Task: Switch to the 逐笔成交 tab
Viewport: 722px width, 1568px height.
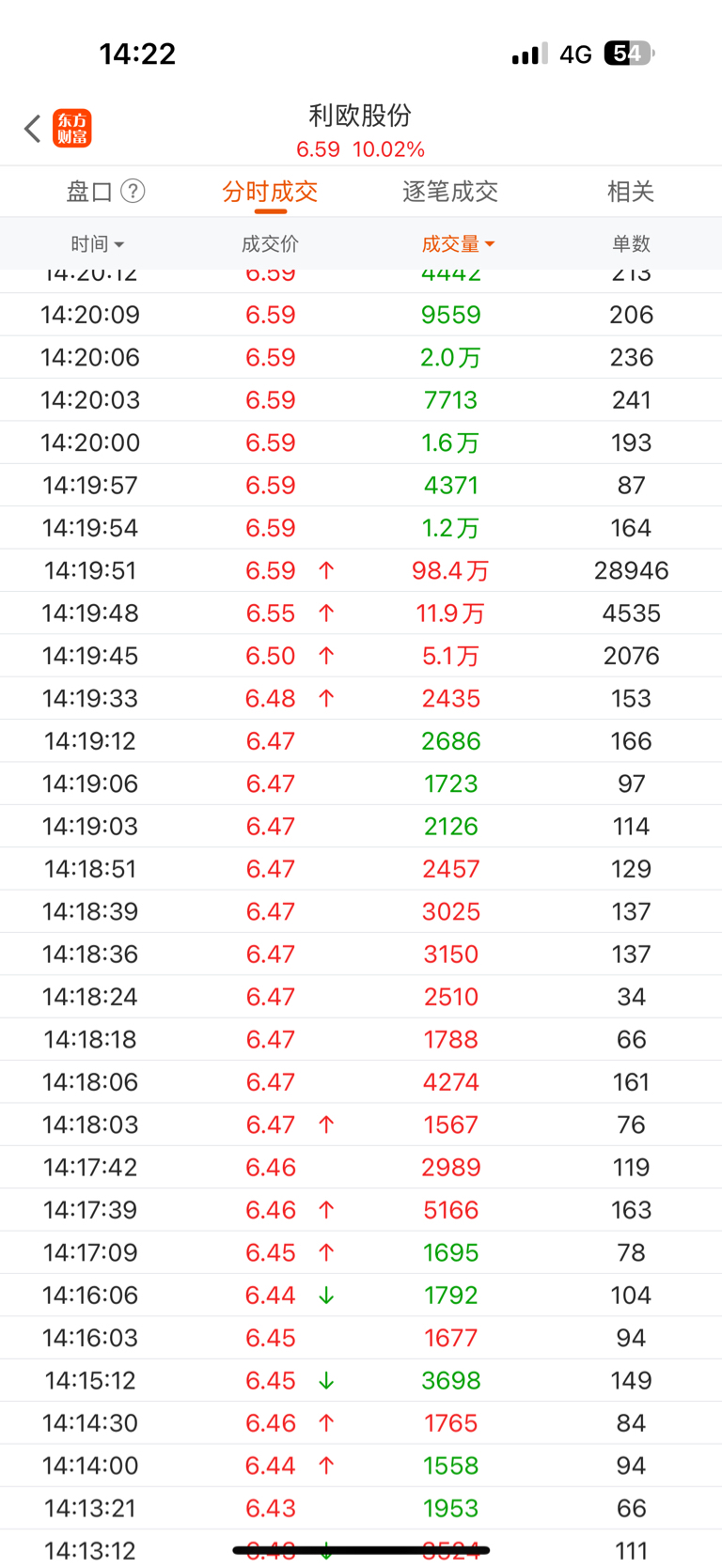Action: pos(450,192)
